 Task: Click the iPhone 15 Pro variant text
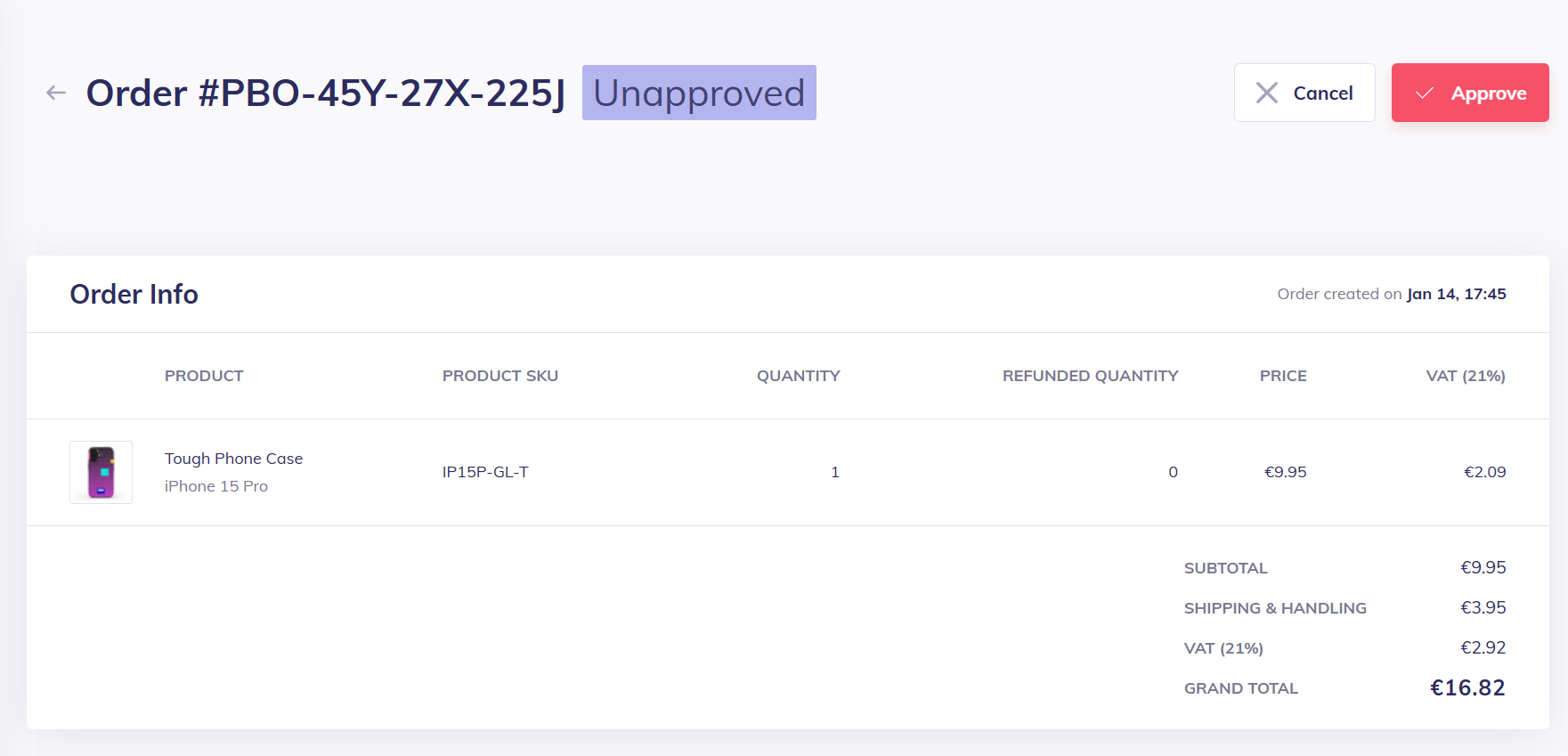tap(216, 486)
